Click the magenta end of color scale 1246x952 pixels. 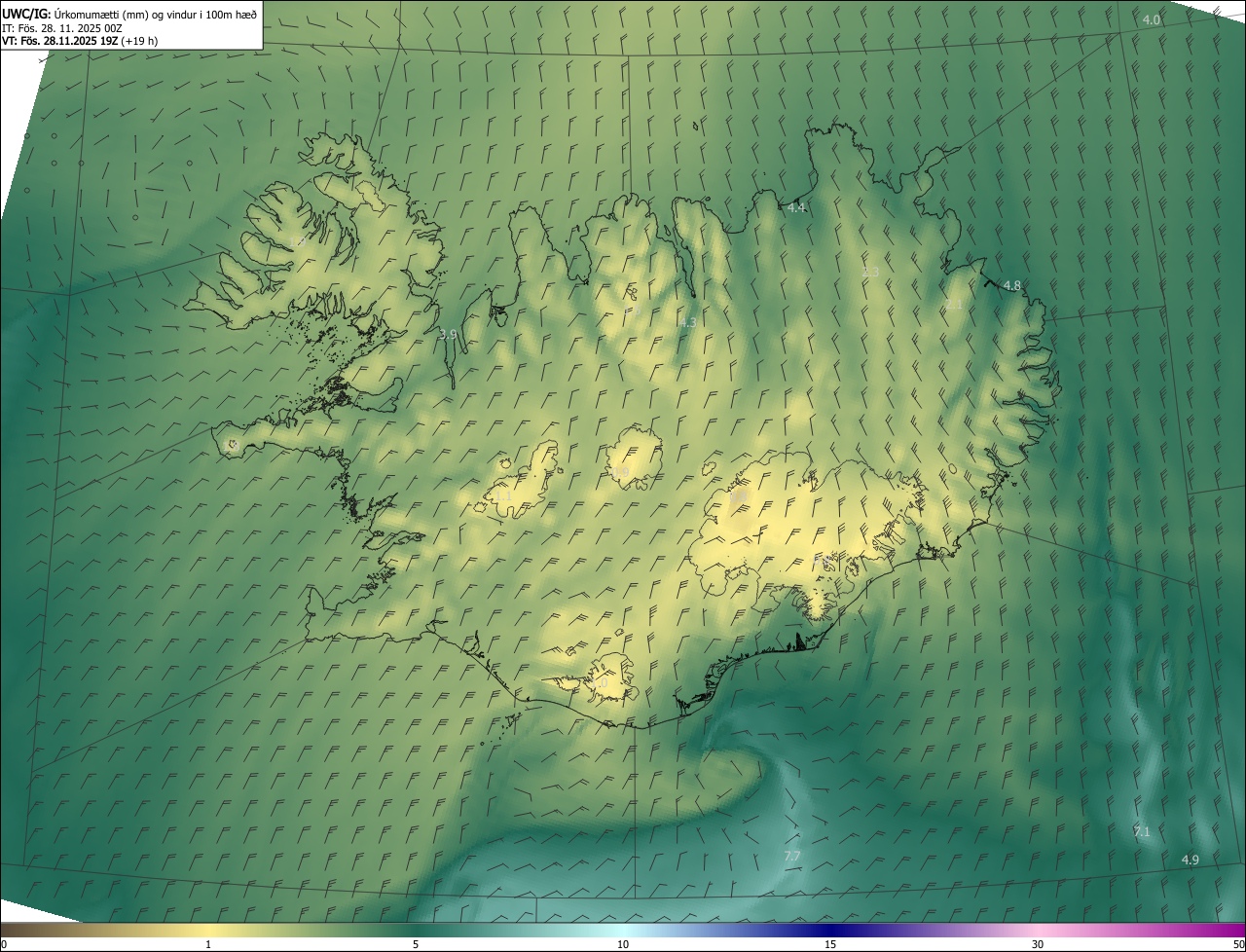(x=1227, y=931)
